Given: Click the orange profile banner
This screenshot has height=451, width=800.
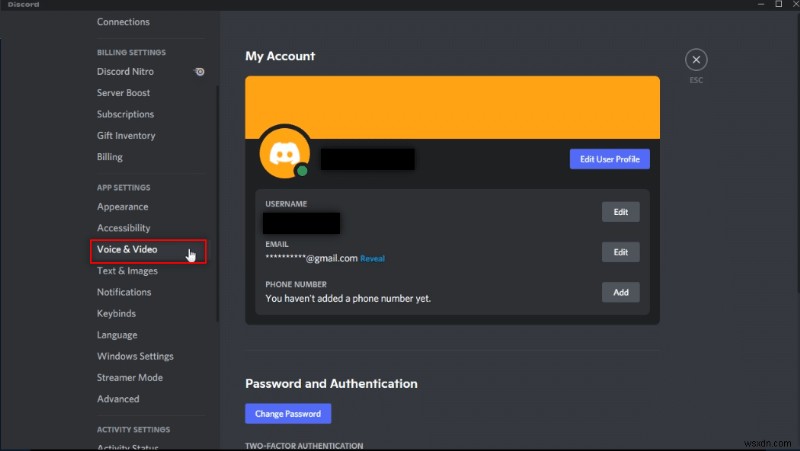Looking at the screenshot, I should point(452,107).
